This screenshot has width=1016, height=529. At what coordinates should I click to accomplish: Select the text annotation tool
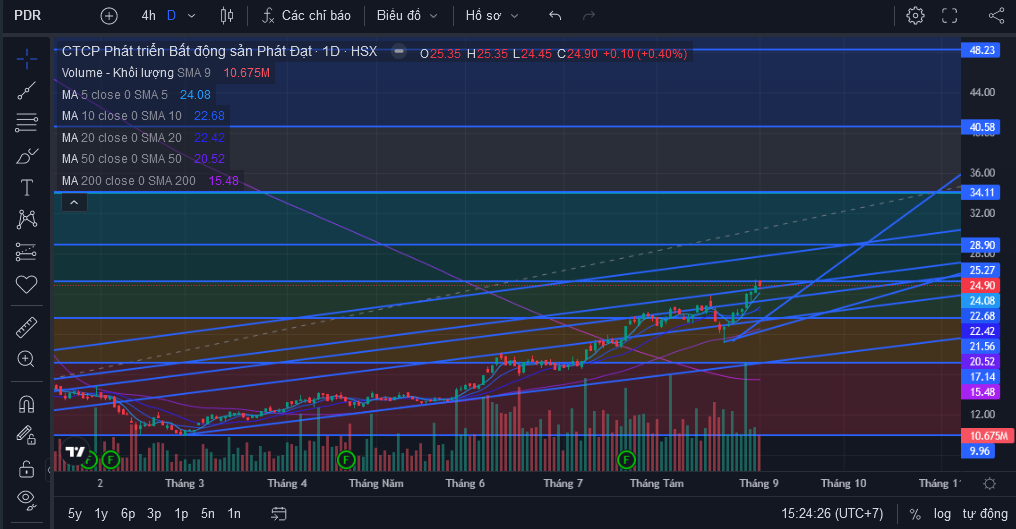tap(27, 187)
